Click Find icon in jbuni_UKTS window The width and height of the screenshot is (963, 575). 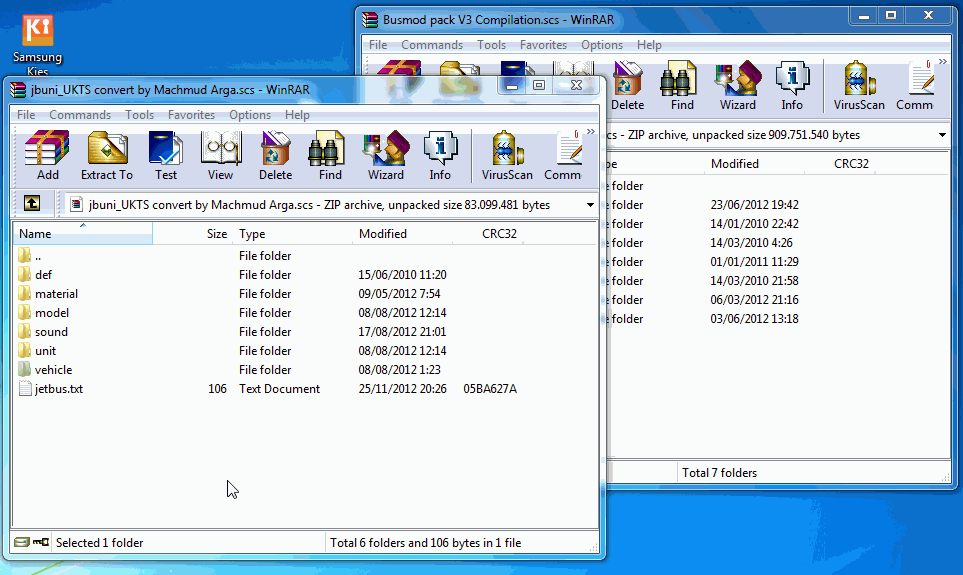(x=330, y=155)
